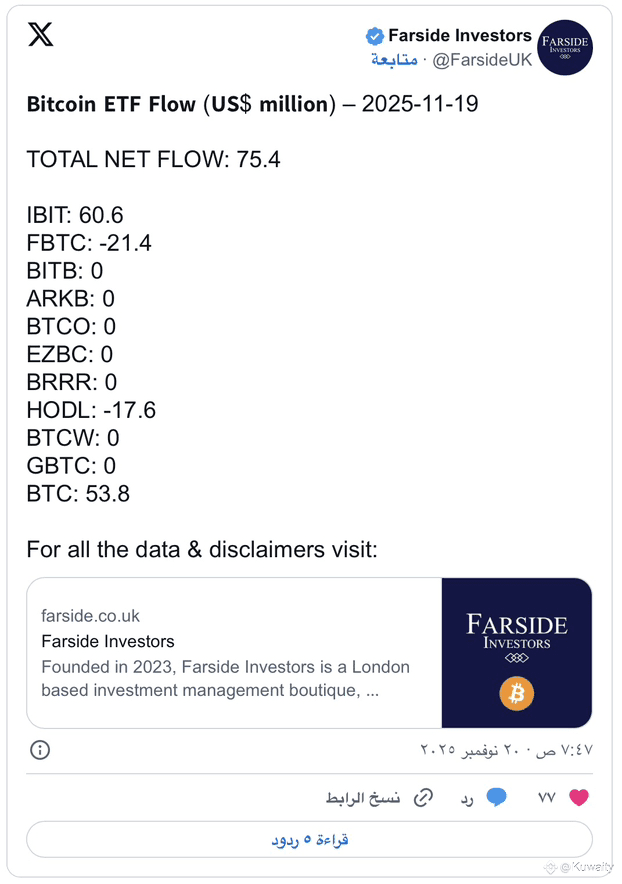The height and width of the screenshot is (884, 622).
Task: Like the post with the heart icon
Action: 579,798
